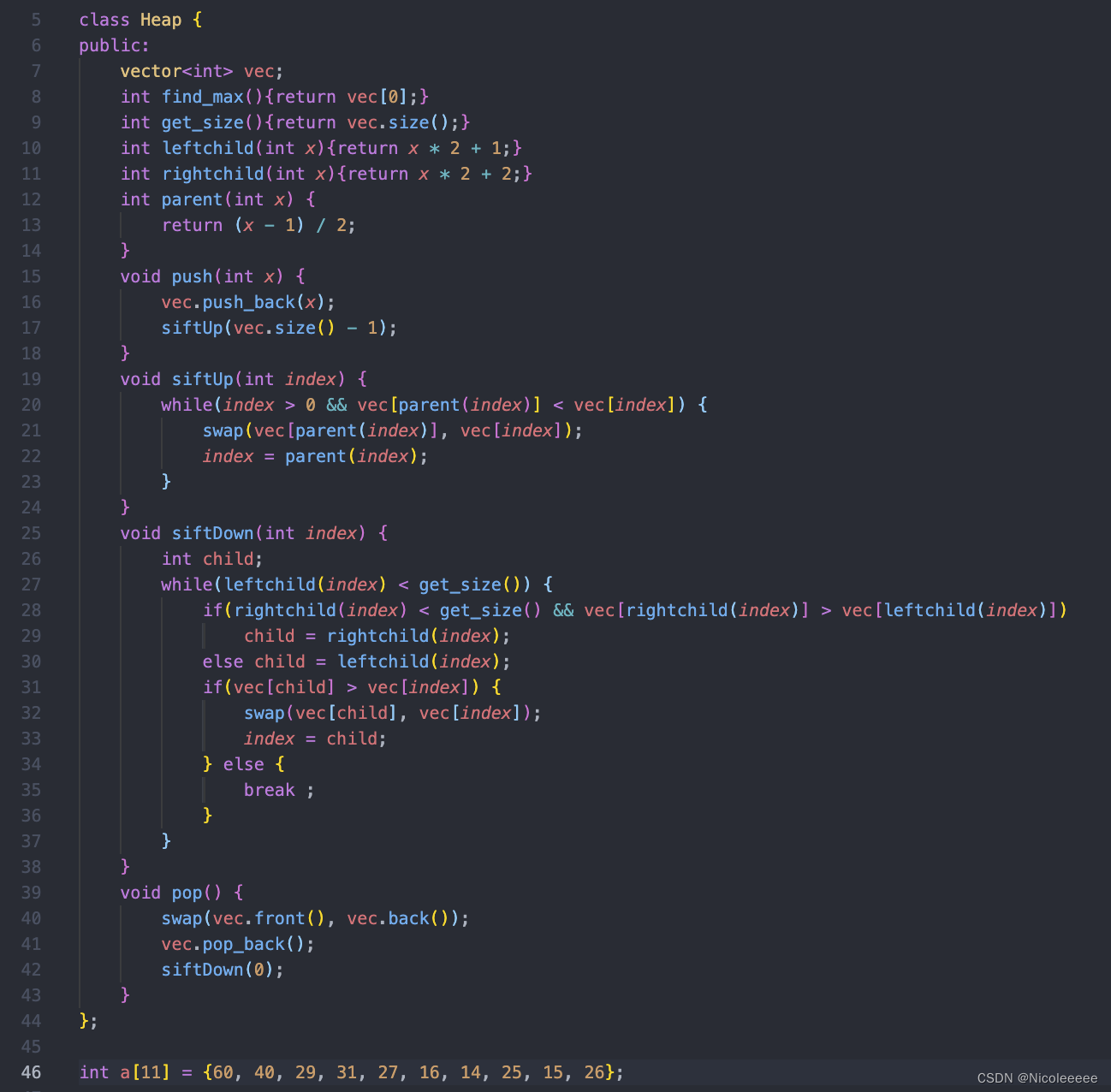Click the "vector<int>" type on line 7
This screenshot has height=1092, width=1111.
click(176, 71)
